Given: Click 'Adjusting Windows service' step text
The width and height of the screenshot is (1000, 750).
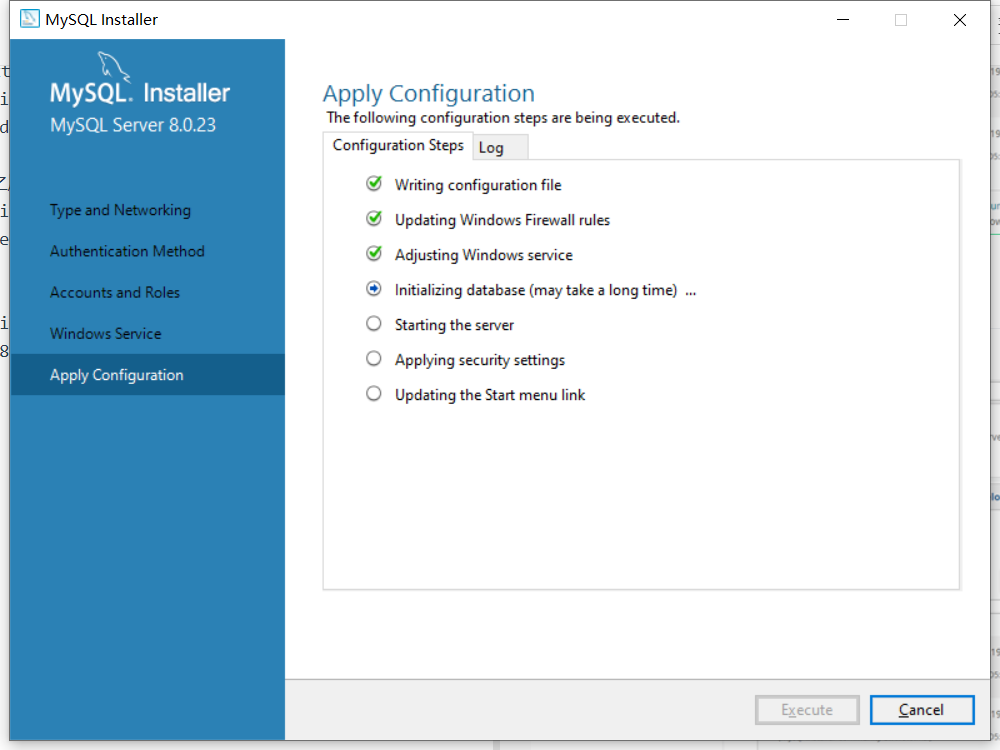Looking at the screenshot, I should coord(483,255).
